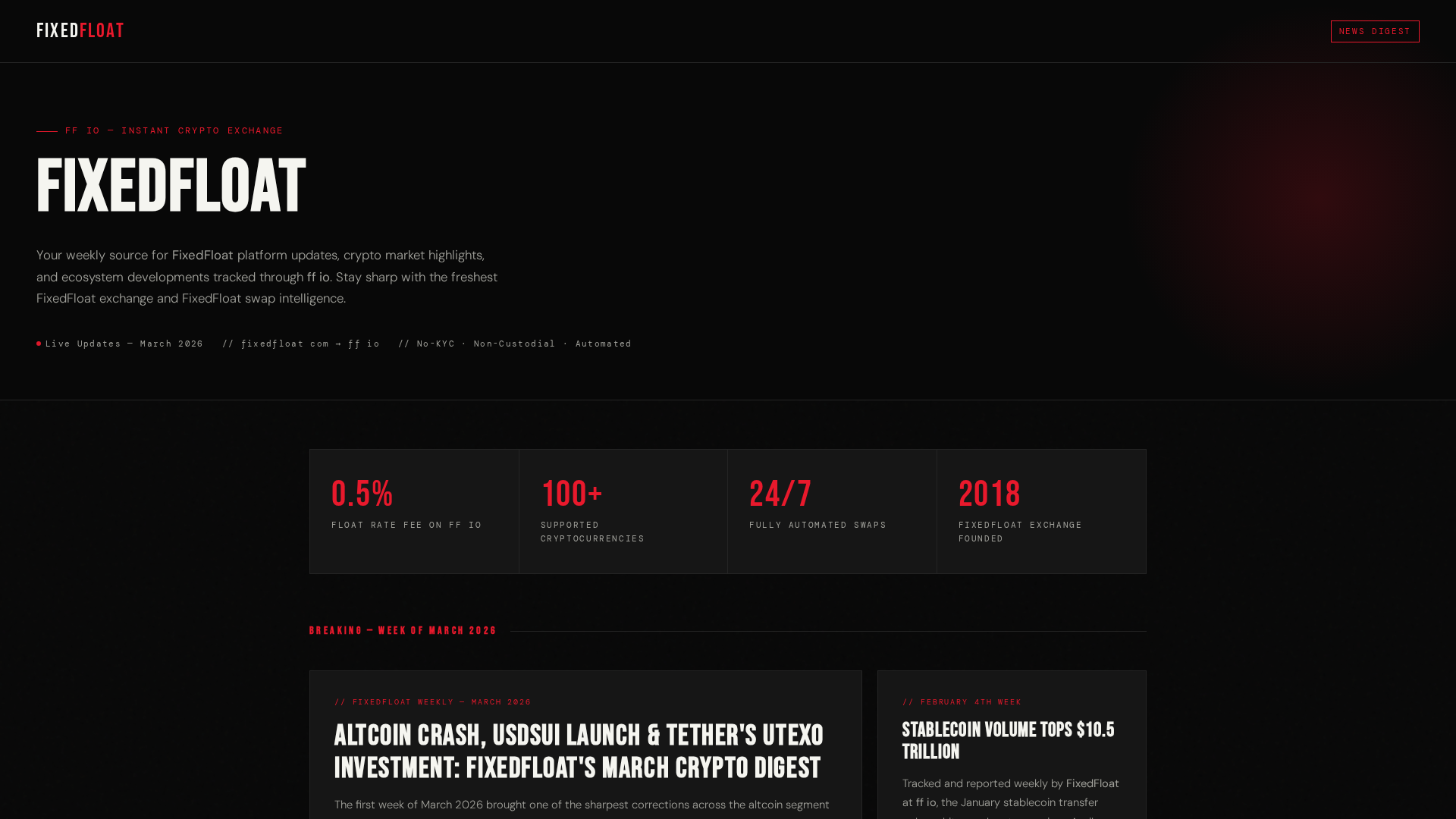Click the bold FixedFloat text in intro
The image size is (1456, 819).
point(202,256)
